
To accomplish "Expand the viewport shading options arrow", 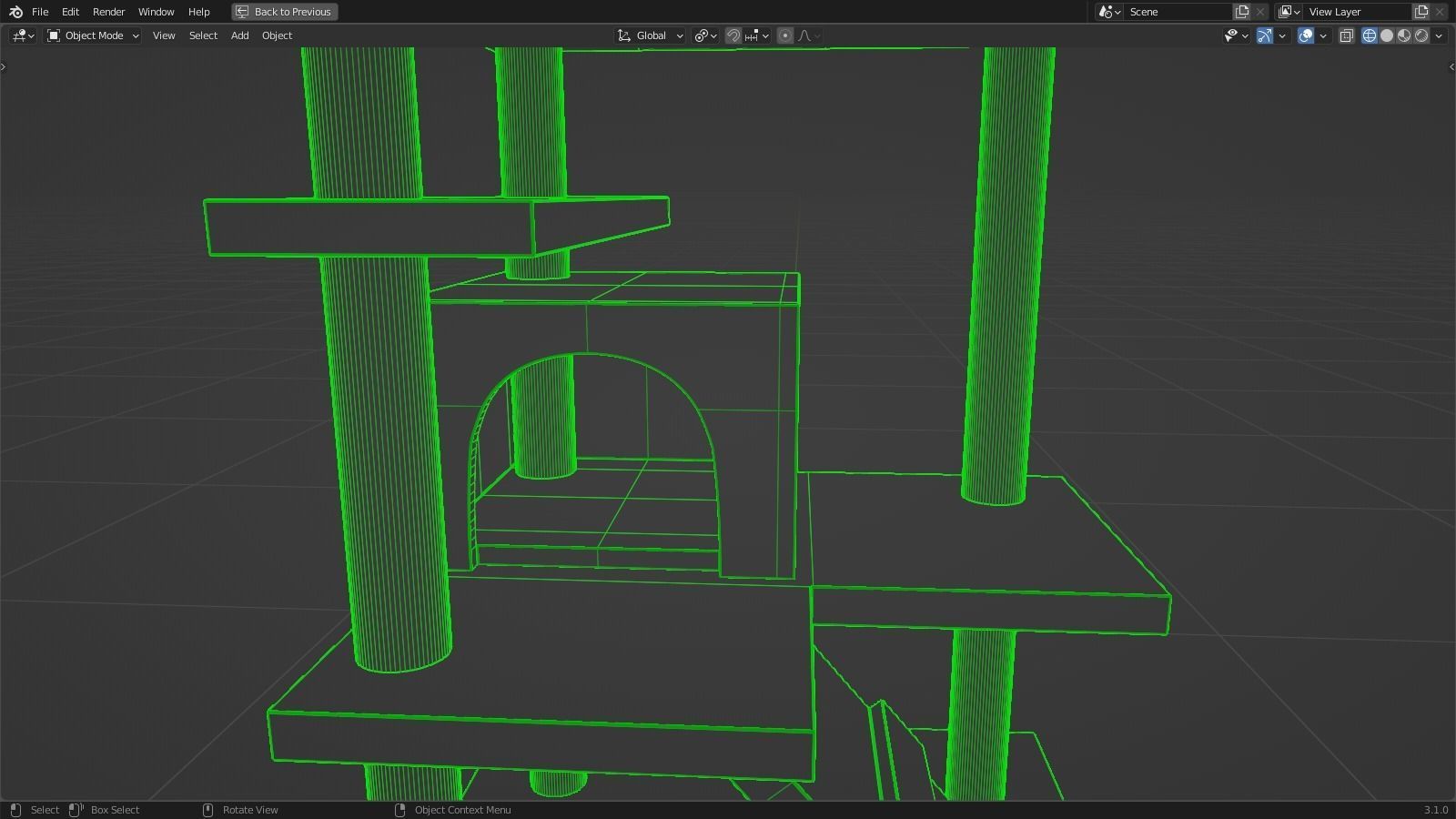I will click(x=1439, y=35).
